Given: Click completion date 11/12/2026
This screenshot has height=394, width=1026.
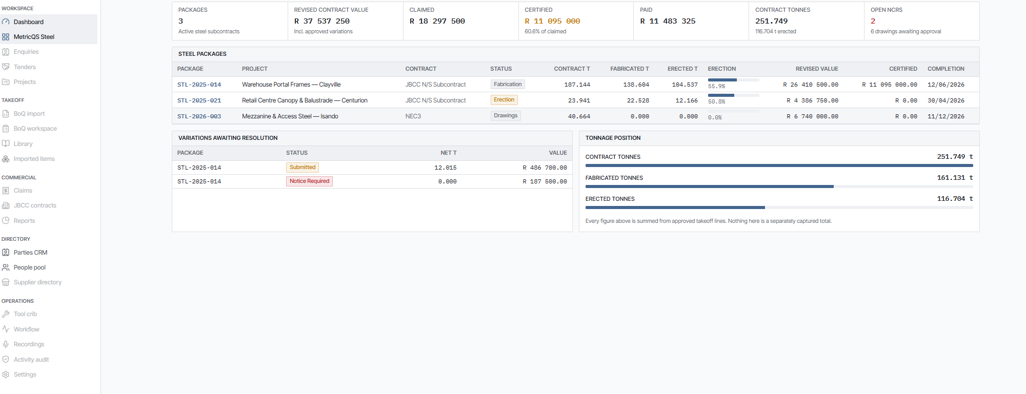Looking at the screenshot, I should [x=946, y=116].
